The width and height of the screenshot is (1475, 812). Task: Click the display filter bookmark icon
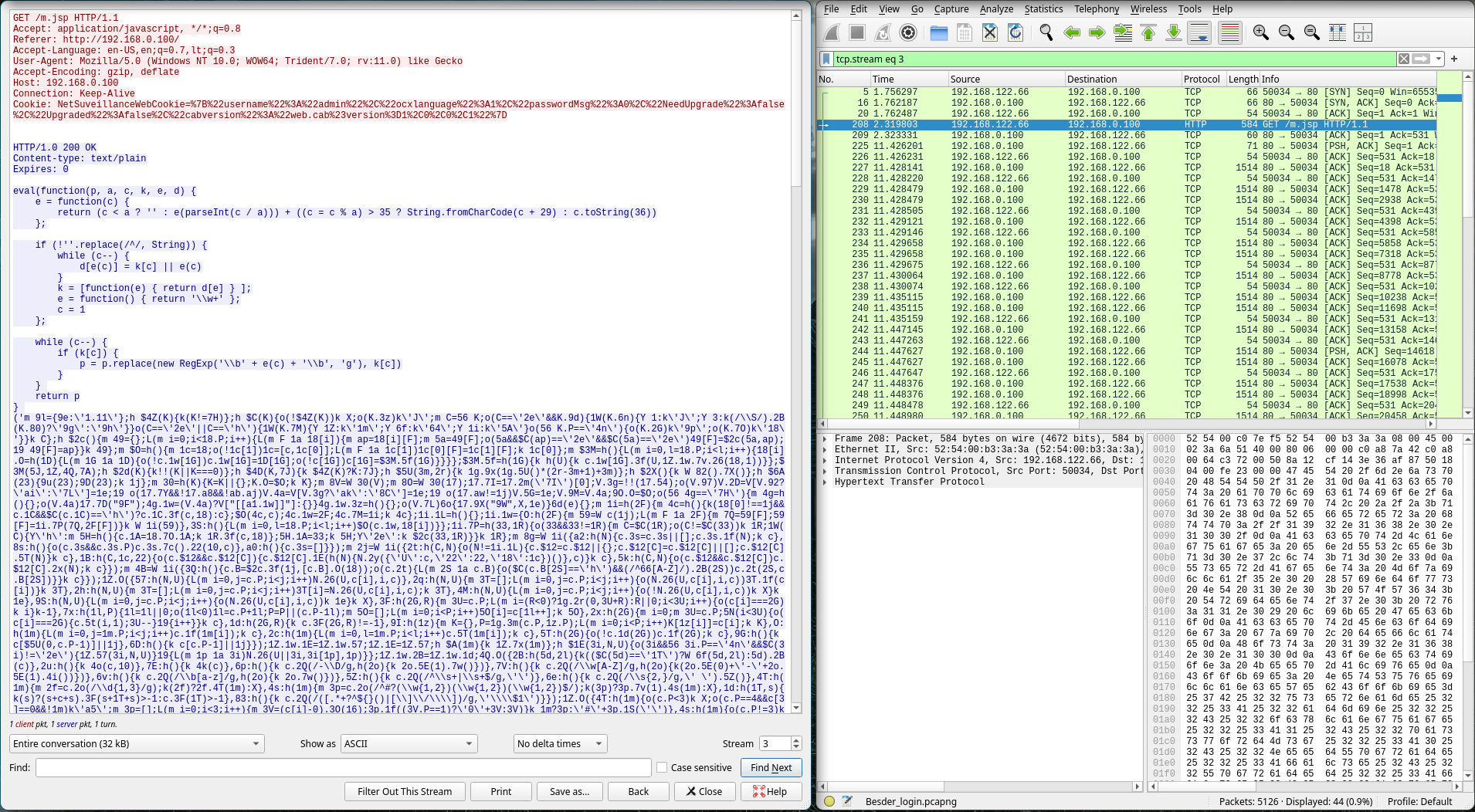pyautogui.click(x=826, y=59)
